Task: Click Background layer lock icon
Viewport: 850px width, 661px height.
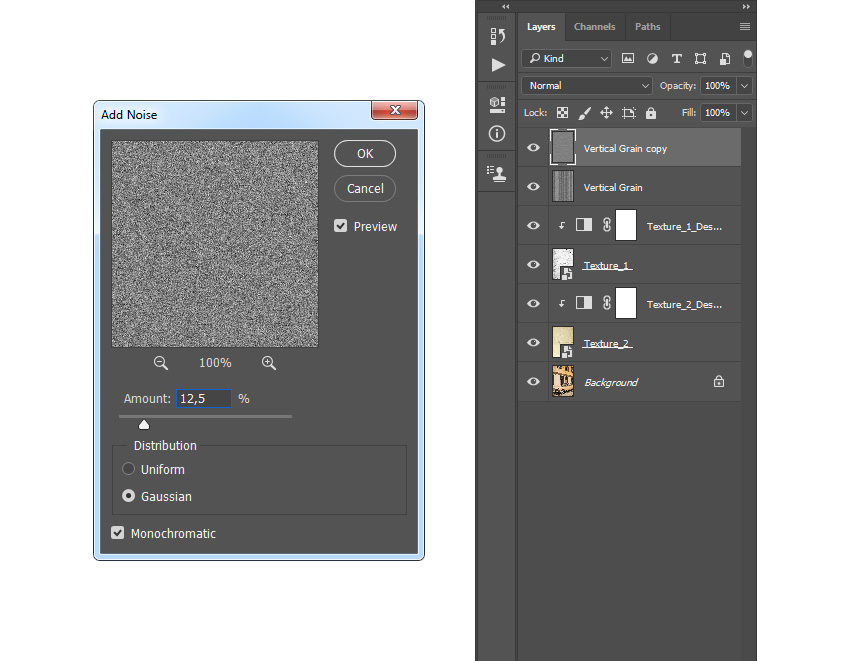Action: [719, 381]
